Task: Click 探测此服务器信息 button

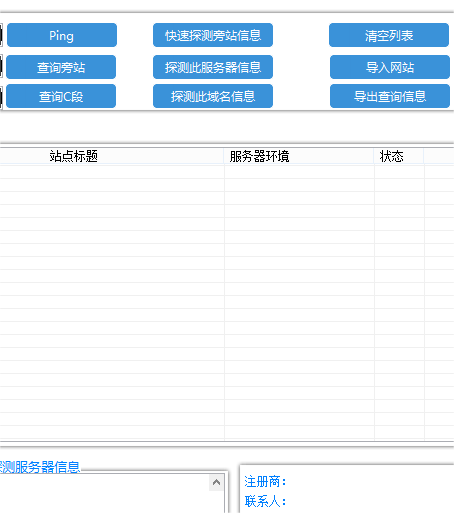Action: 213,67
